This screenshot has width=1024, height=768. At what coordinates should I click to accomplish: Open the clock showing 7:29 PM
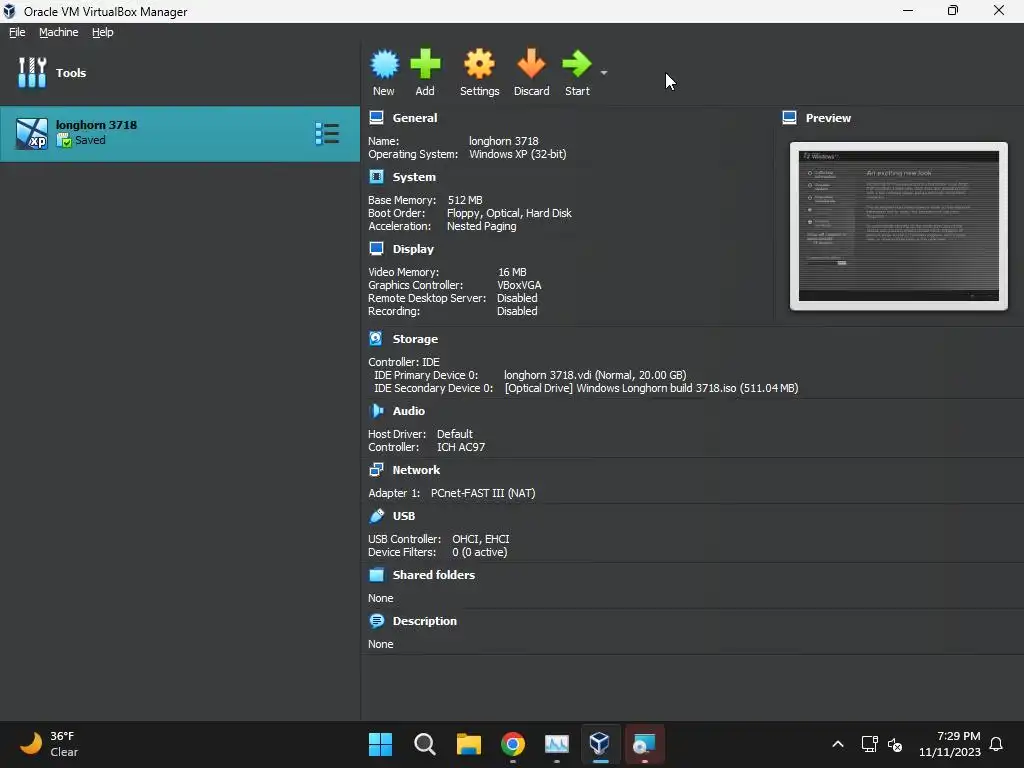coord(950,744)
